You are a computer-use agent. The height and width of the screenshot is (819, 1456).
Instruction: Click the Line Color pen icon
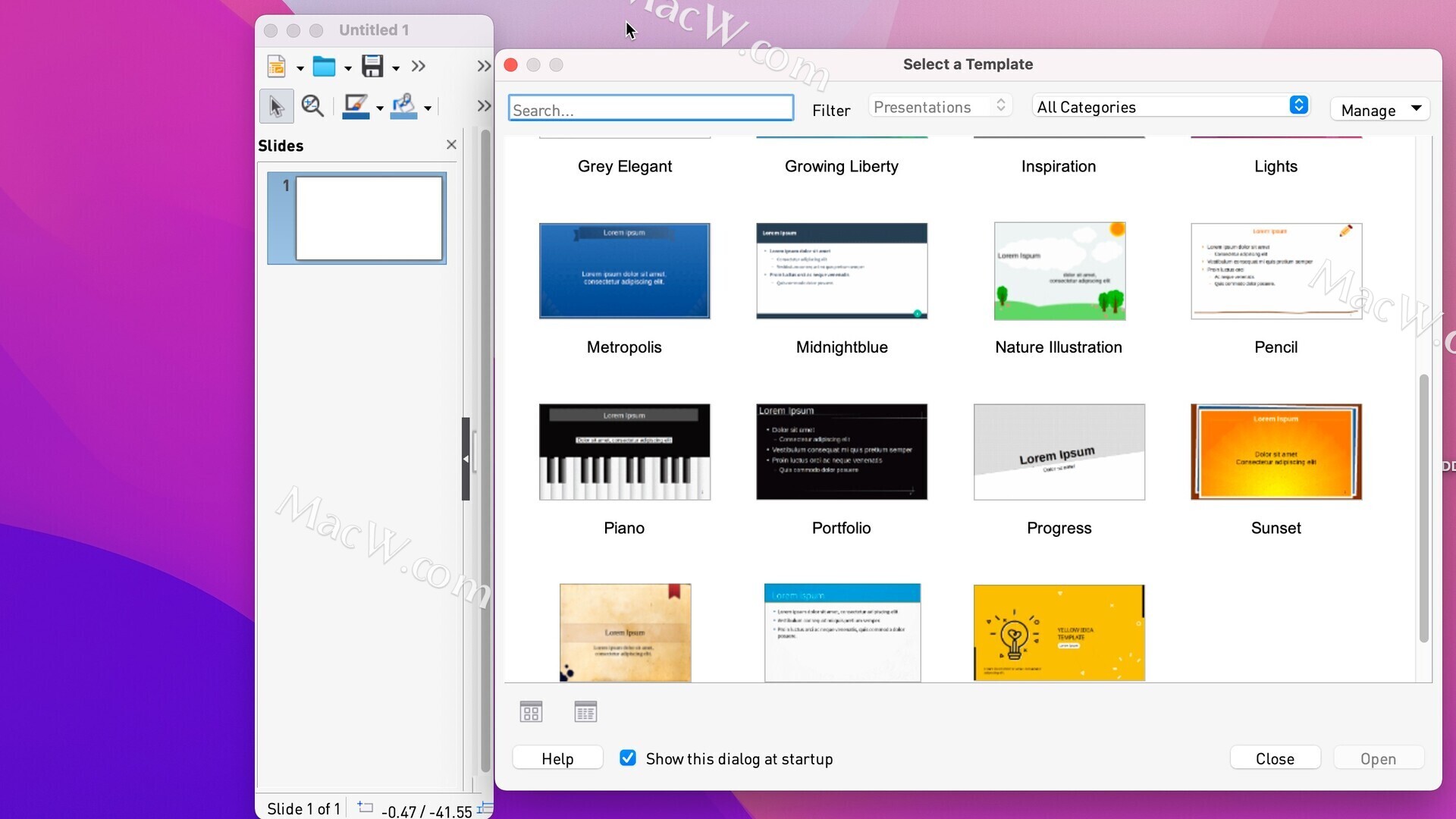[356, 106]
